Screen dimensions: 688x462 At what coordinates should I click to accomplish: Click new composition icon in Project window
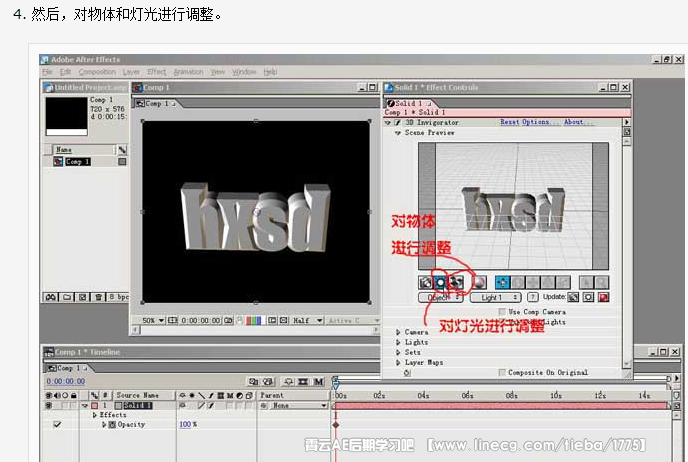click(82, 297)
